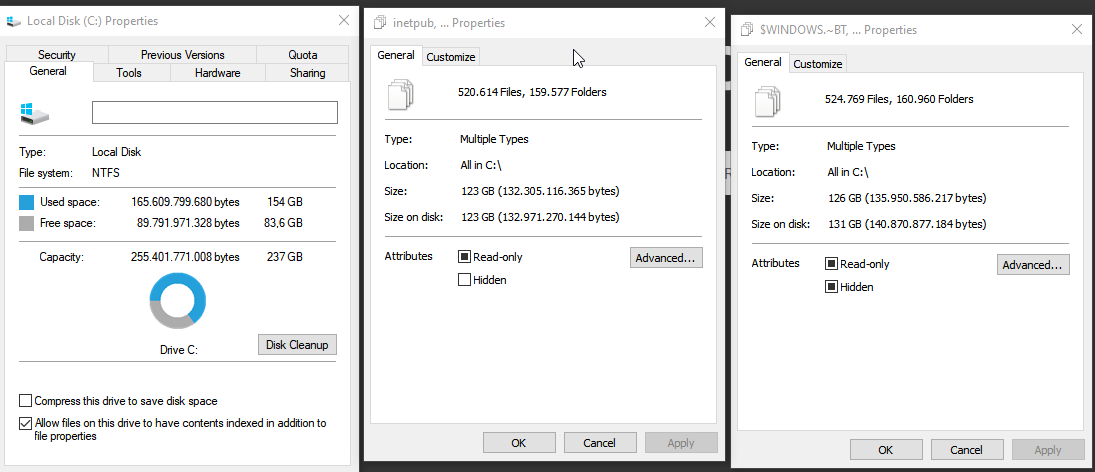Open Customize tab in inetpub Properties
This screenshot has height=472, width=1095.
[450, 57]
